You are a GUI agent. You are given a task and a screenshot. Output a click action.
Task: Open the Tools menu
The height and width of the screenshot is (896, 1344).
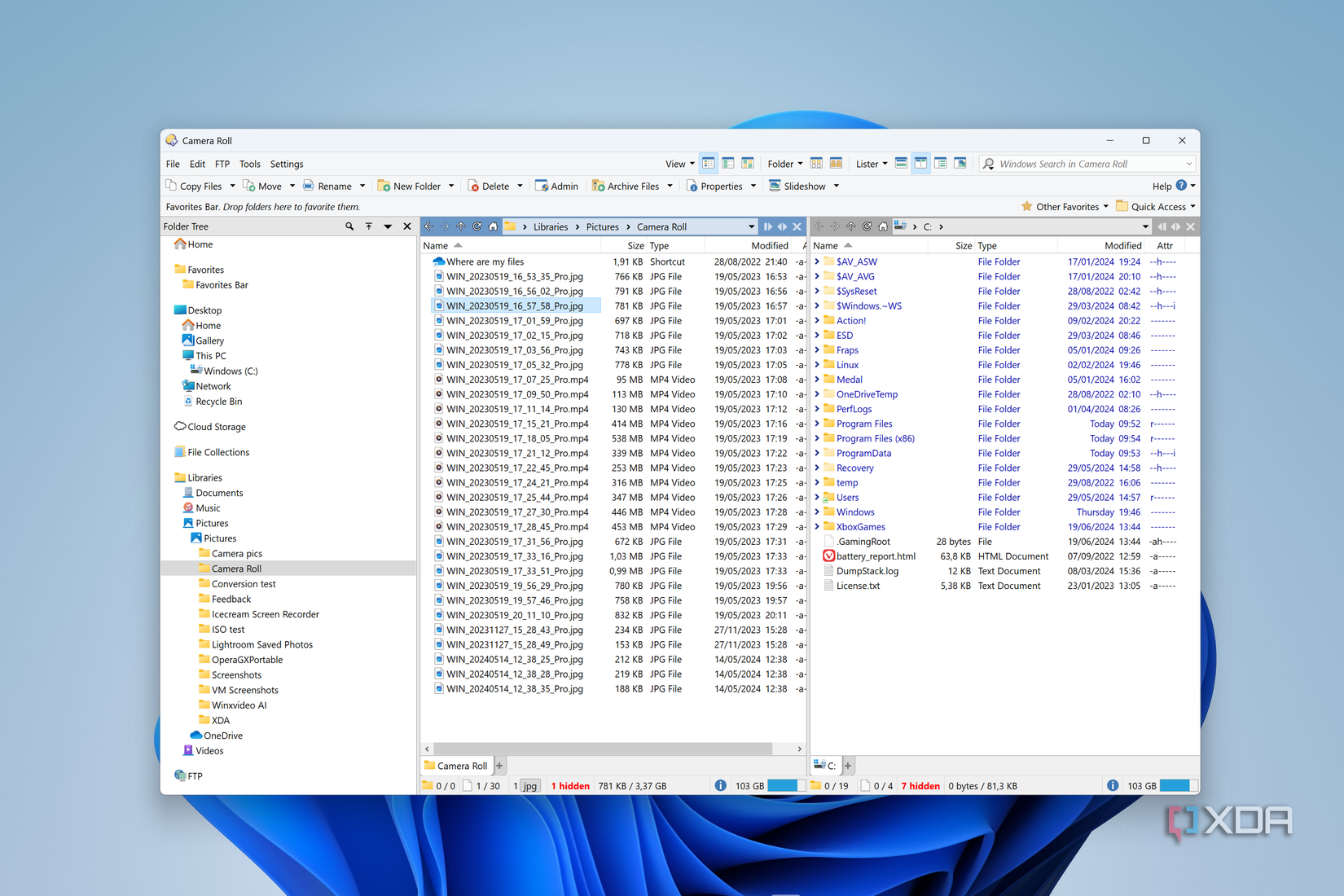pyautogui.click(x=250, y=164)
